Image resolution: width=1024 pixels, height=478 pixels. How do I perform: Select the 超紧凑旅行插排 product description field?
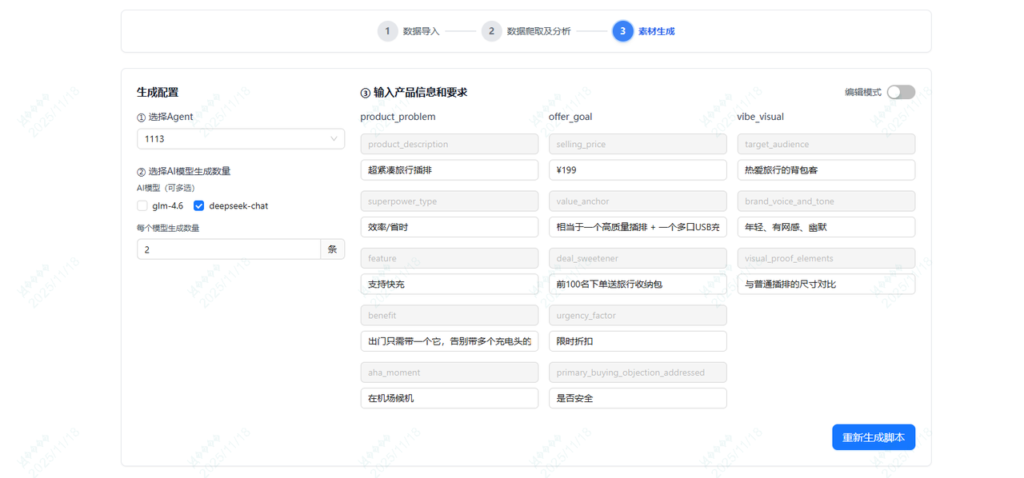click(449, 170)
